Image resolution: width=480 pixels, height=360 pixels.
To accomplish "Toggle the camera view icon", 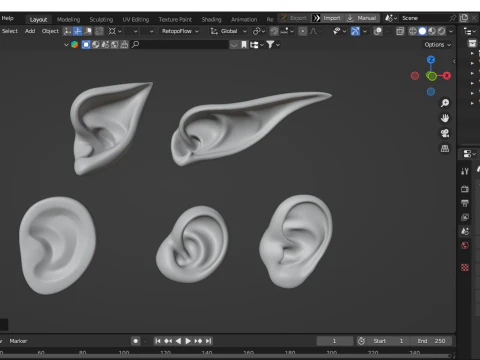I will point(445,133).
